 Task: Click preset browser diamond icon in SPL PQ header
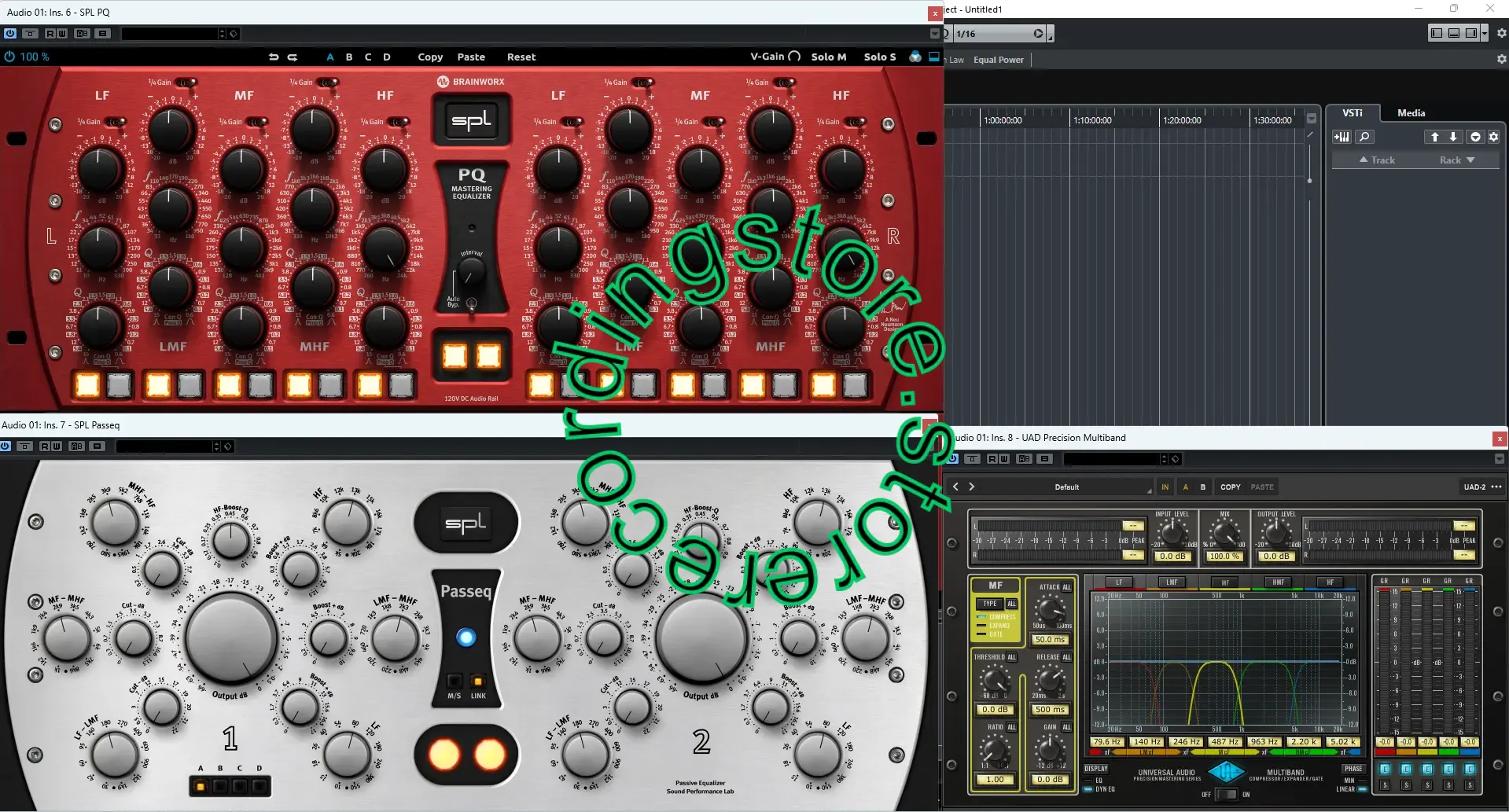click(x=234, y=34)
